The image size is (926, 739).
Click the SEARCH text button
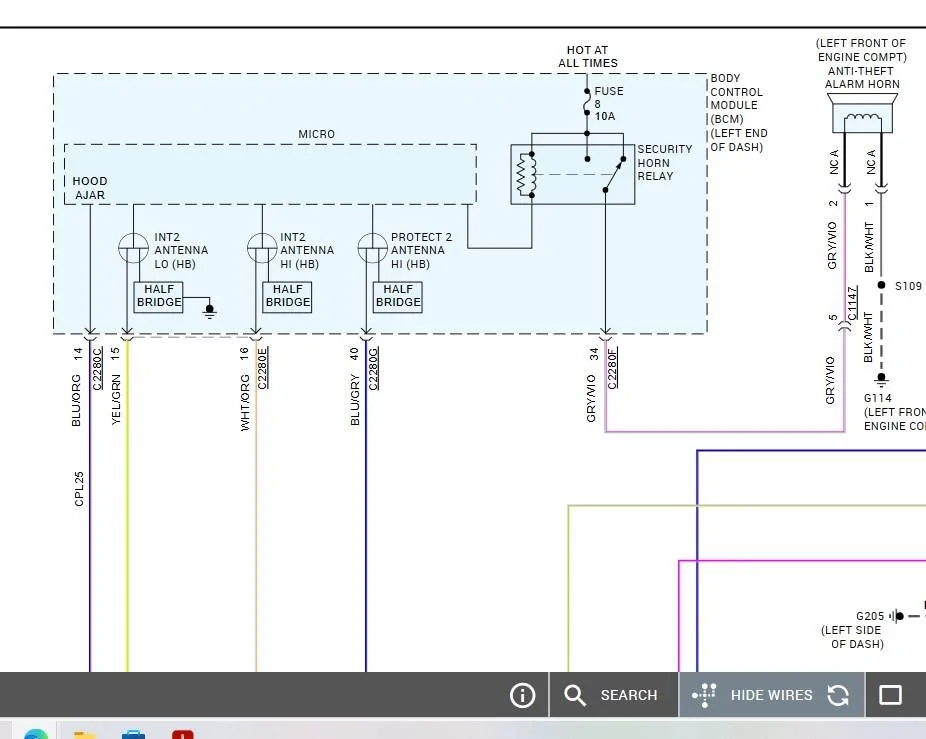pyautogui.click(x=628, y=695)
